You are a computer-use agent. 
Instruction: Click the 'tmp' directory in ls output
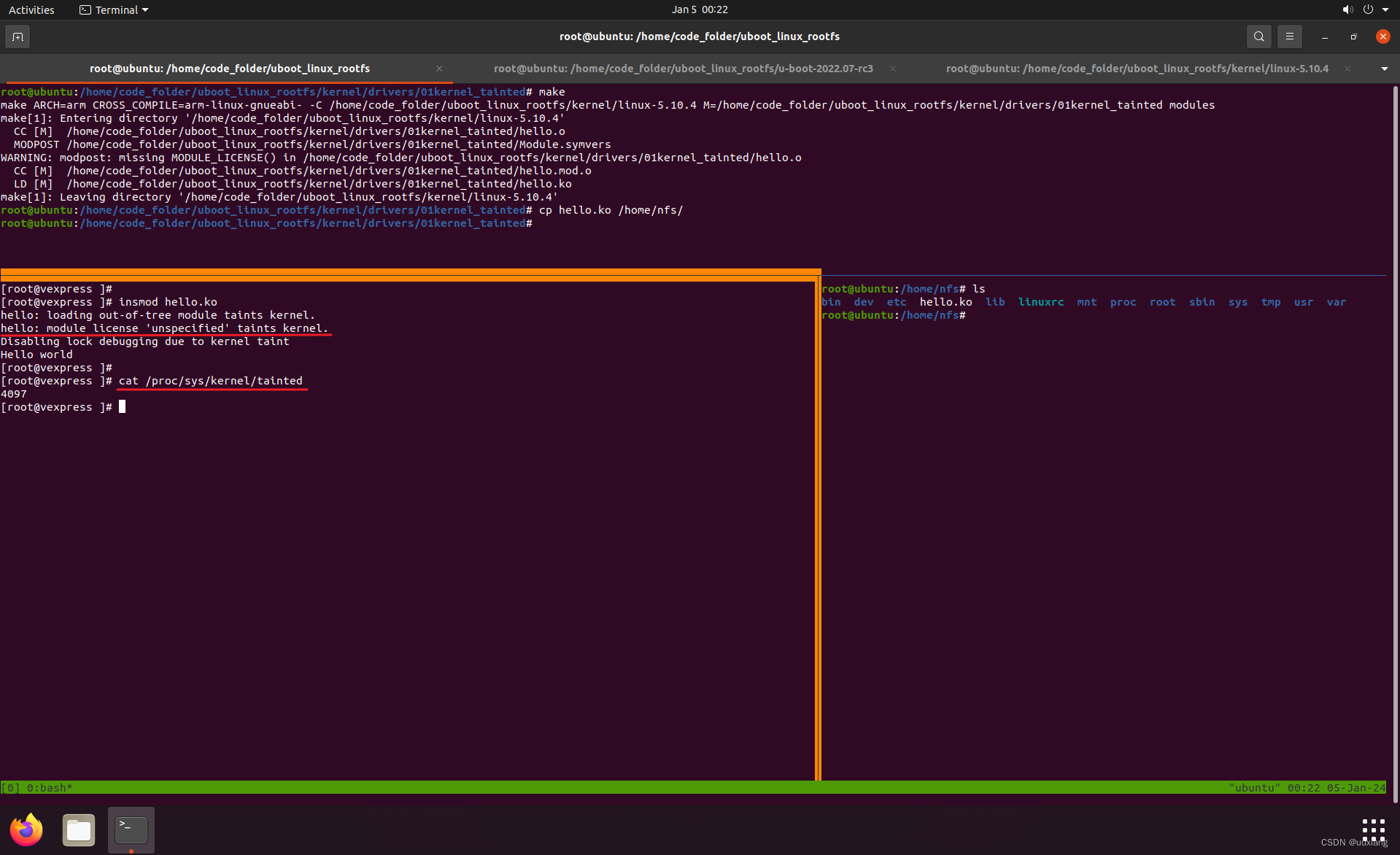1271,302
